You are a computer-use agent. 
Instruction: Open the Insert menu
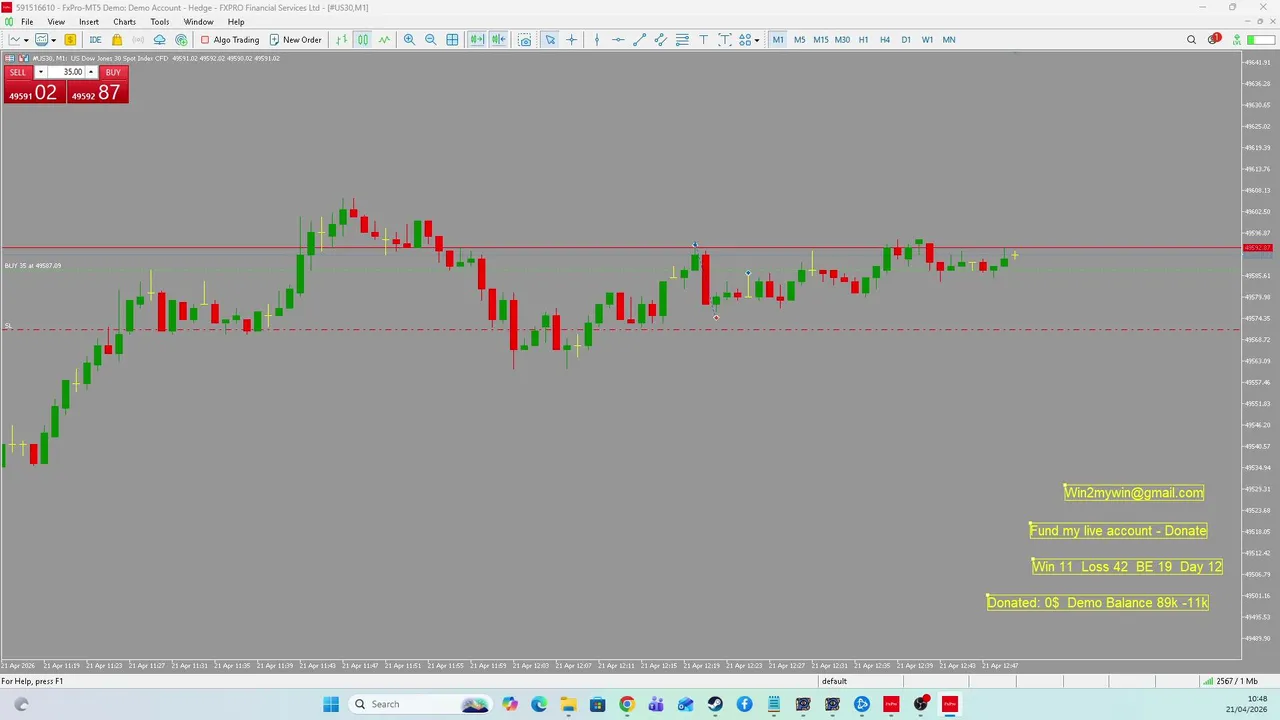[89, 22]
